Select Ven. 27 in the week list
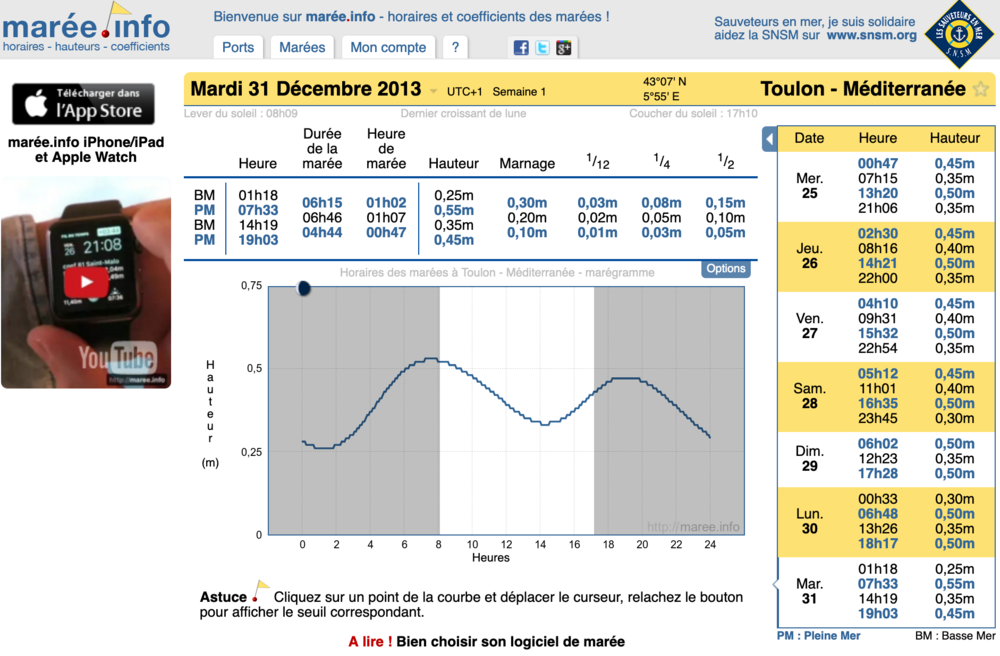The height and width of the screenshot is (656, 1000). point(809,326)
